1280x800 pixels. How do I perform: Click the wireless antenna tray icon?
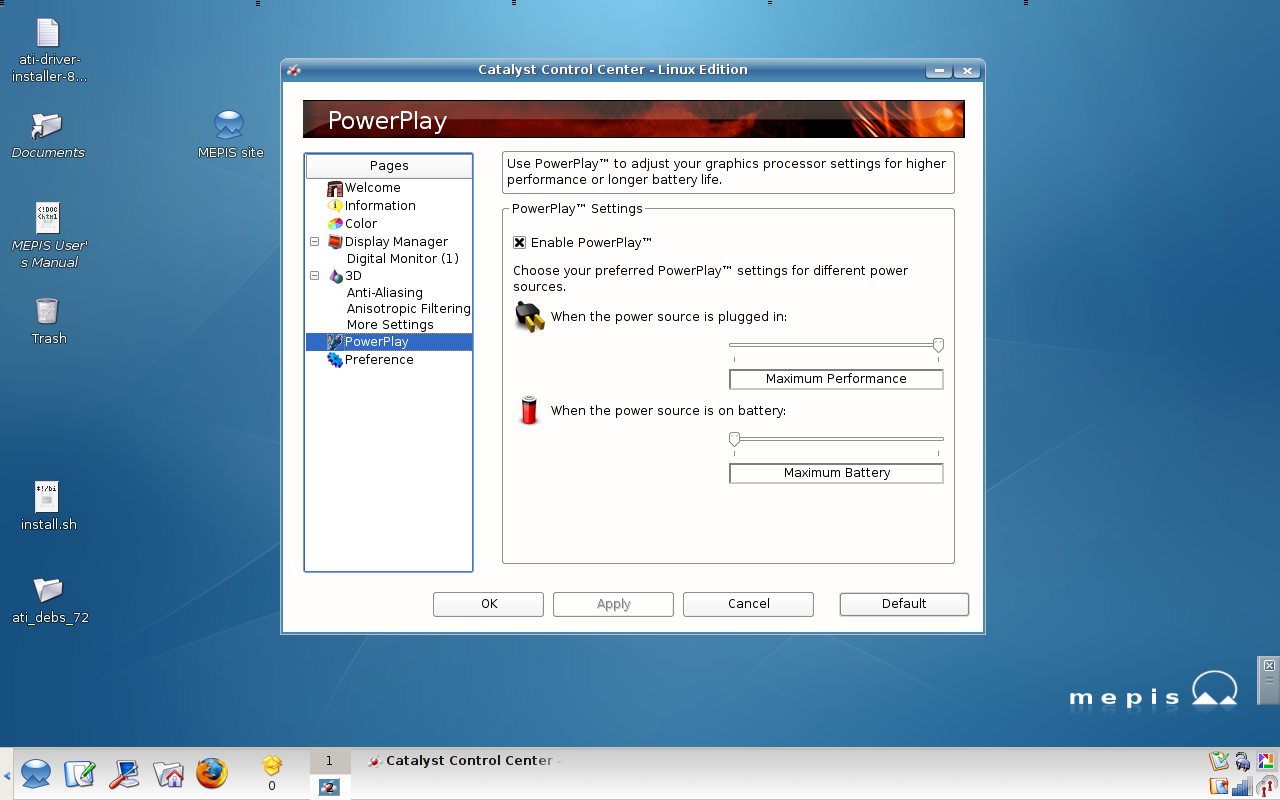1266,786
